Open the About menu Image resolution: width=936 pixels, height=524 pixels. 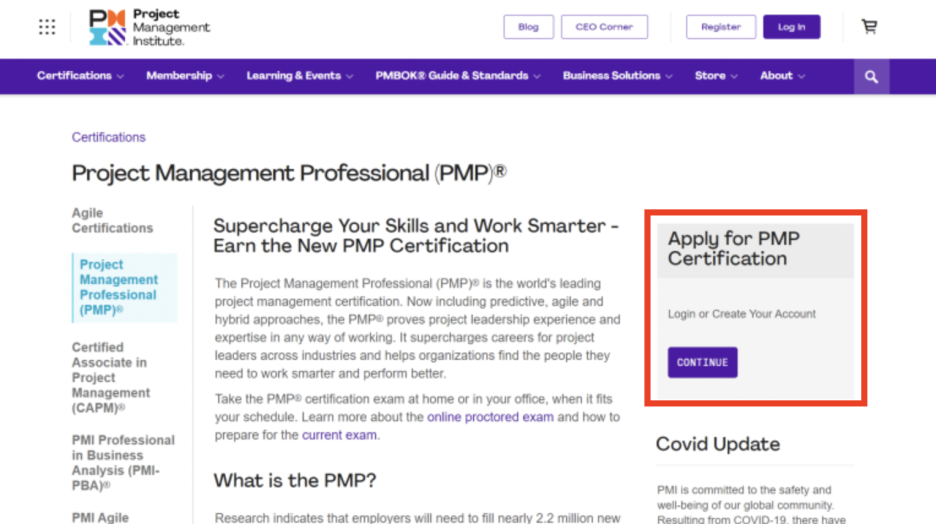[x=776, y=76]
